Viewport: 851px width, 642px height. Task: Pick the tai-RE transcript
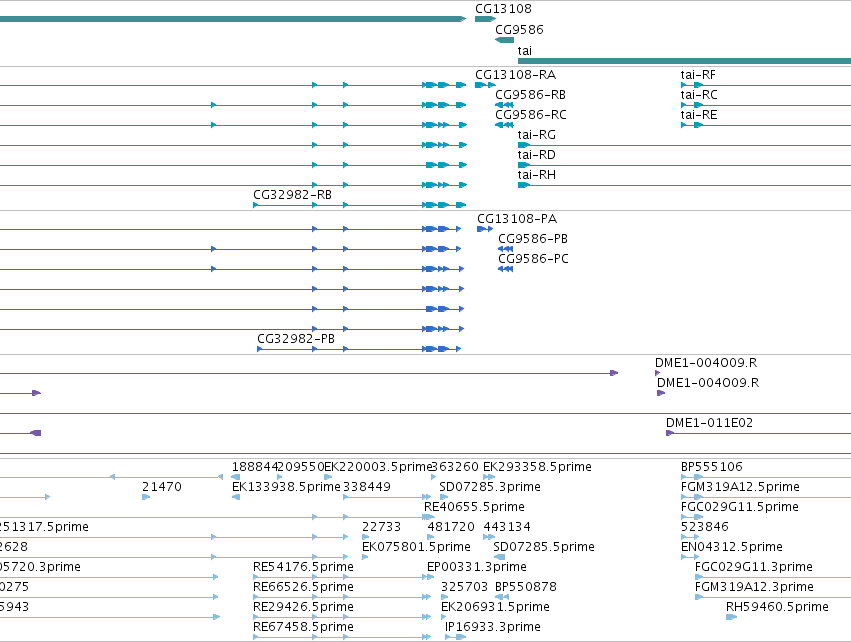tap(699, 115)
